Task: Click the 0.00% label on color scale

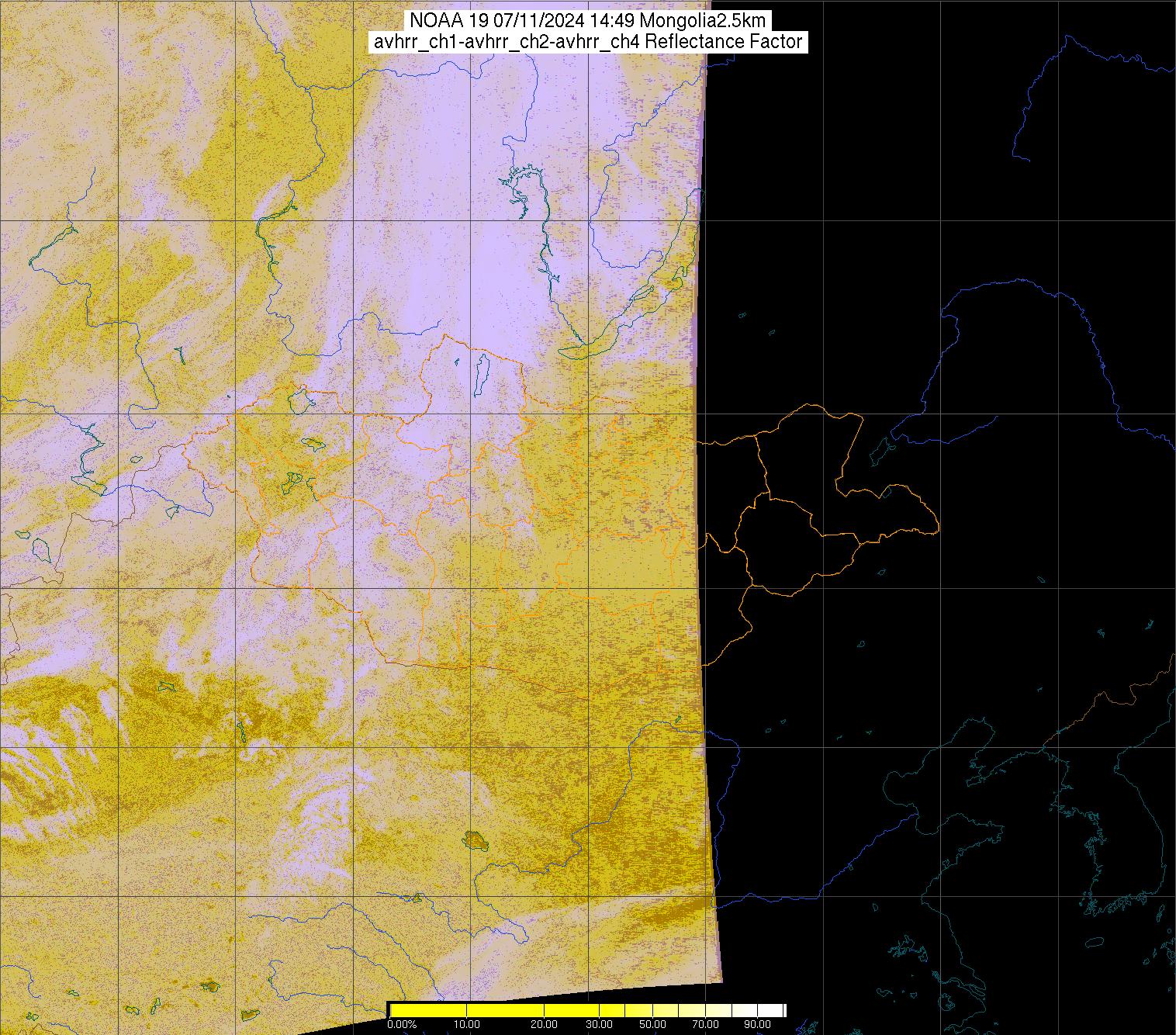Action: point(403,1025)
